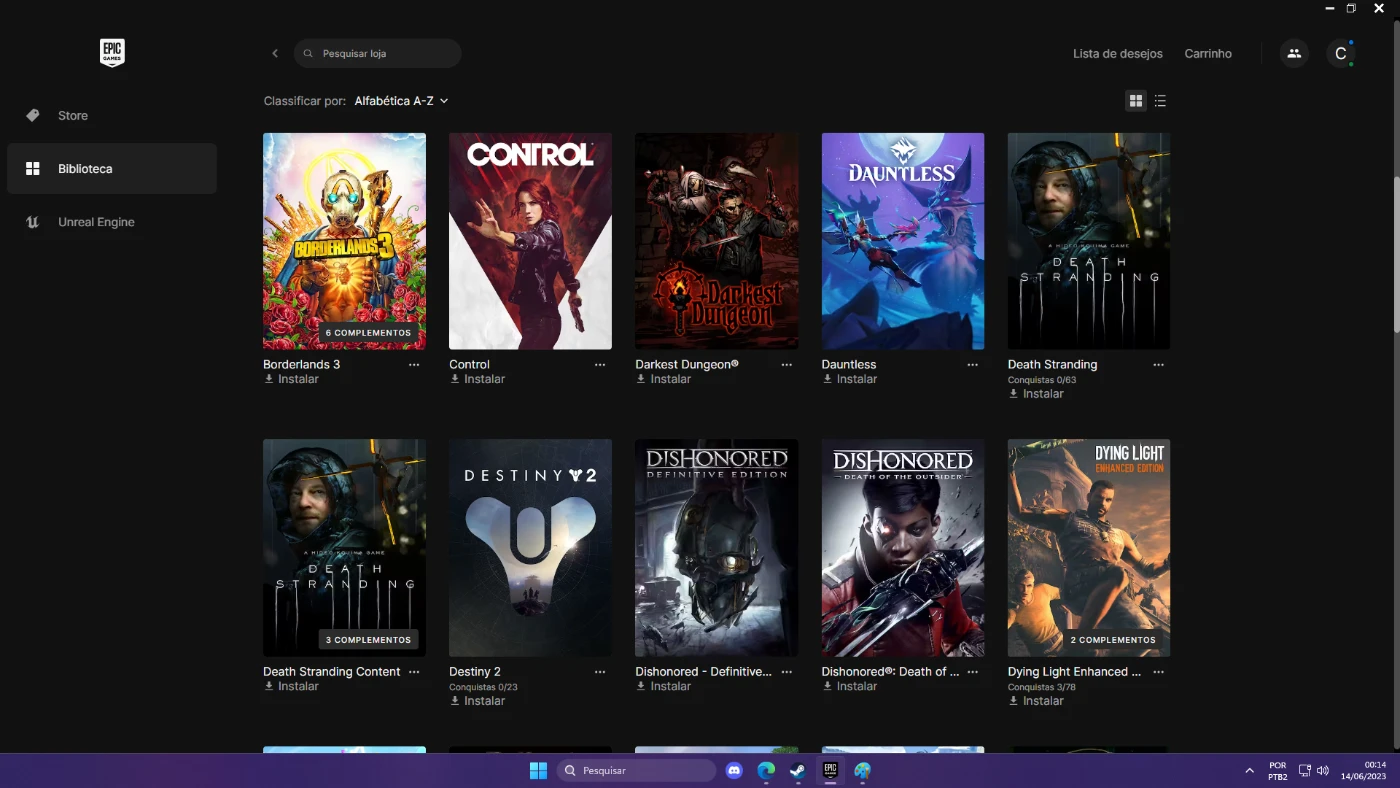Open the account profile avatar C
The width and height of the screenshot is (1400, 788).
click(x=1341, y=53)
